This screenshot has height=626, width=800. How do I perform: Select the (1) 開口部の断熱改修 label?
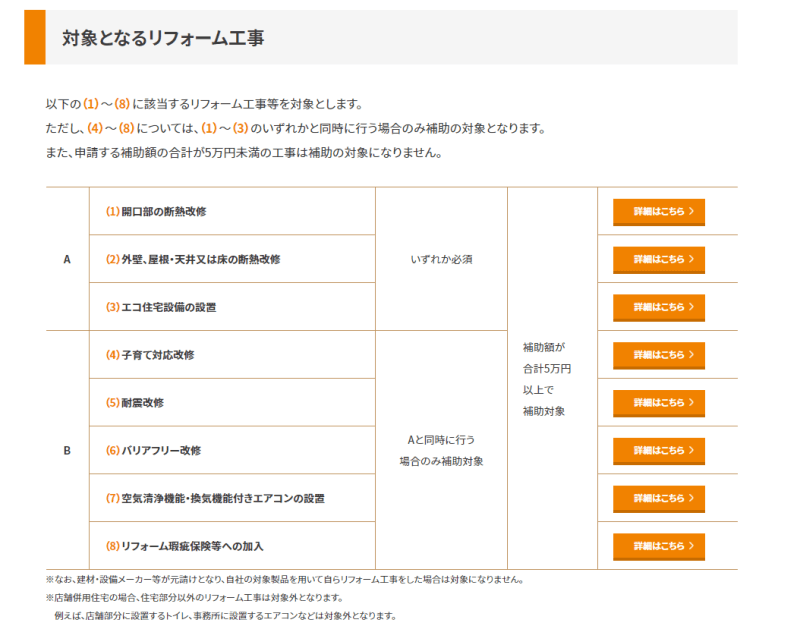pos(156,211)
